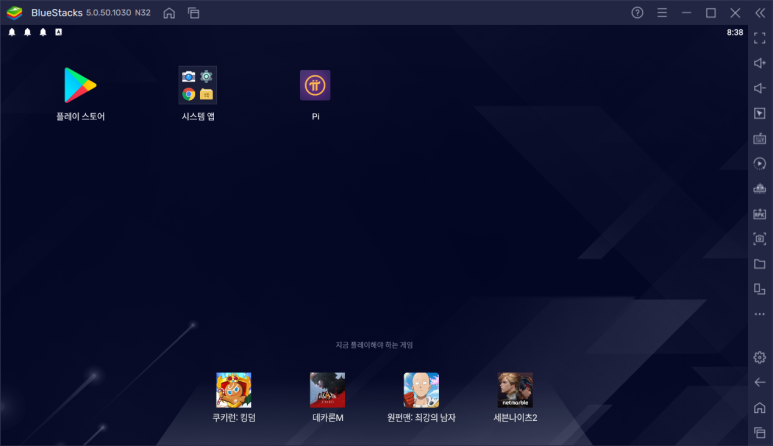Open BlueStacks settings gear
773x446 pixels.
coord(760,357)
